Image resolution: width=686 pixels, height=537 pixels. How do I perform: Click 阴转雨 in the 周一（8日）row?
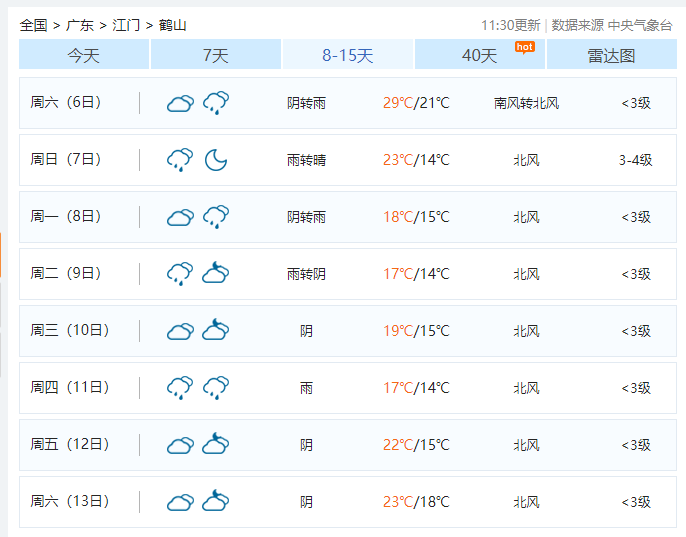coord(306,217)
